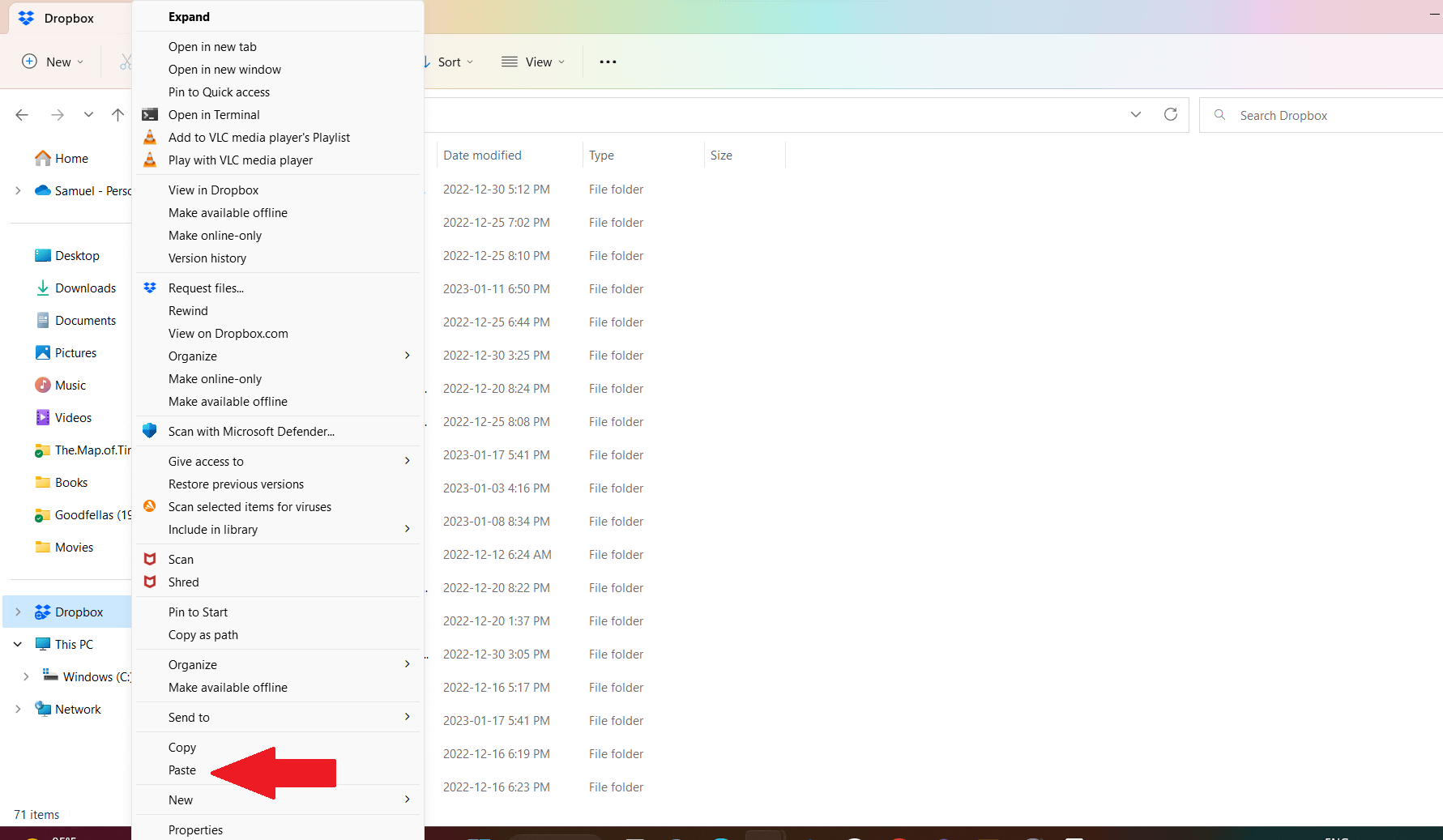The width and height of the screenshot is (1443, 840).
Task: Sort files by Date modified column
Action: click(x=482, y=155)
